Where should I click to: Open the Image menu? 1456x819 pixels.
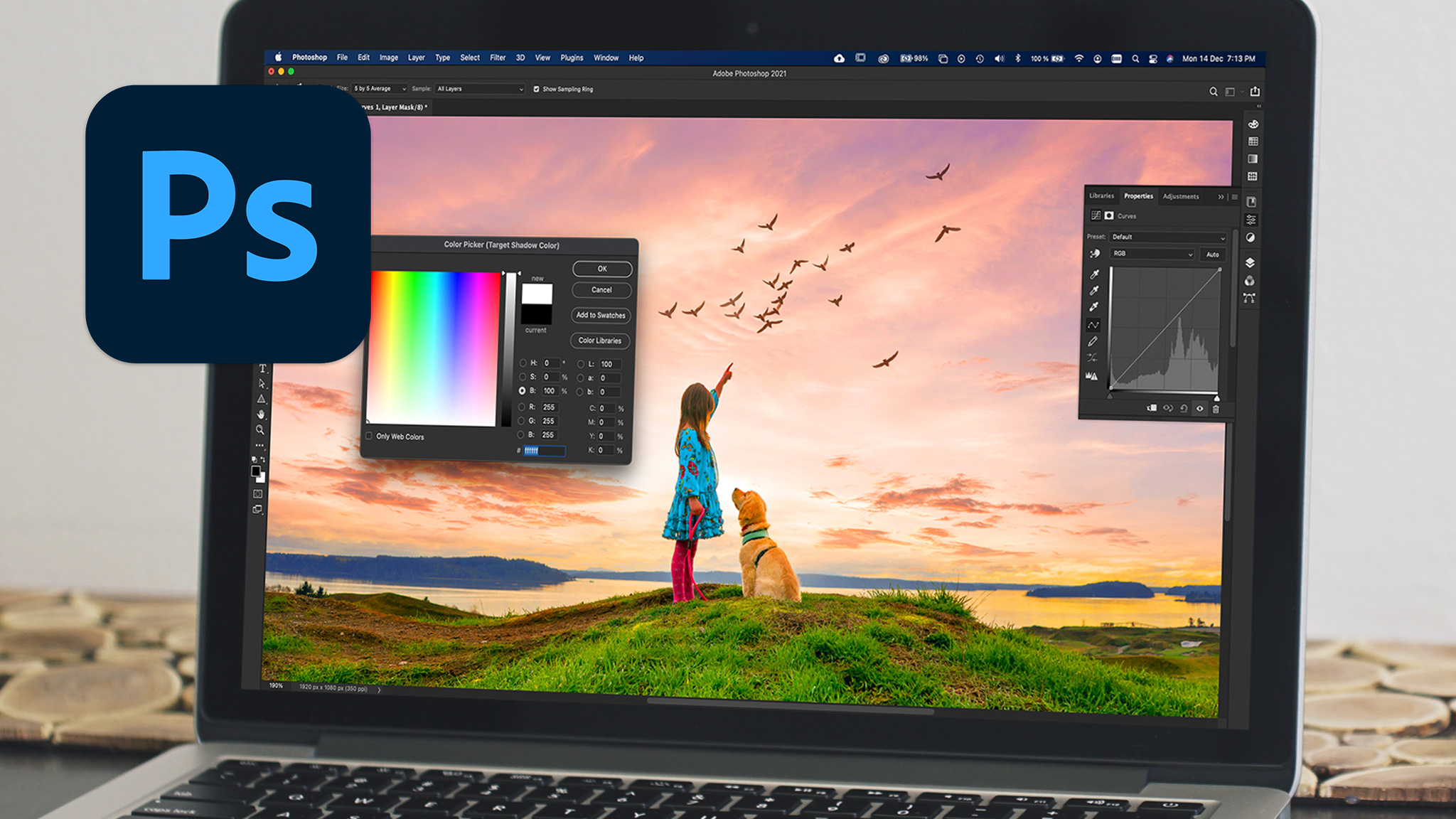[x=388, y=58]
